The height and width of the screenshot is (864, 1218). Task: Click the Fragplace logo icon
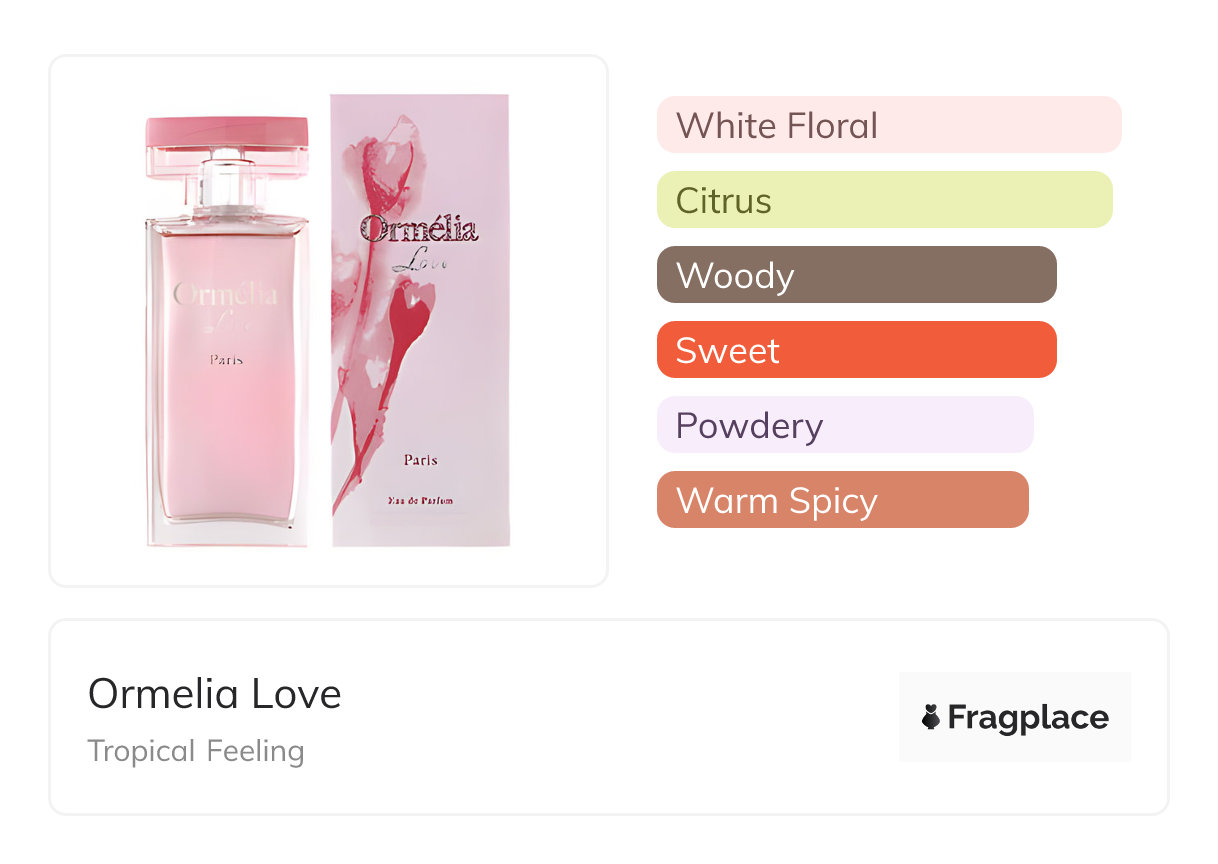pos(931,717)
